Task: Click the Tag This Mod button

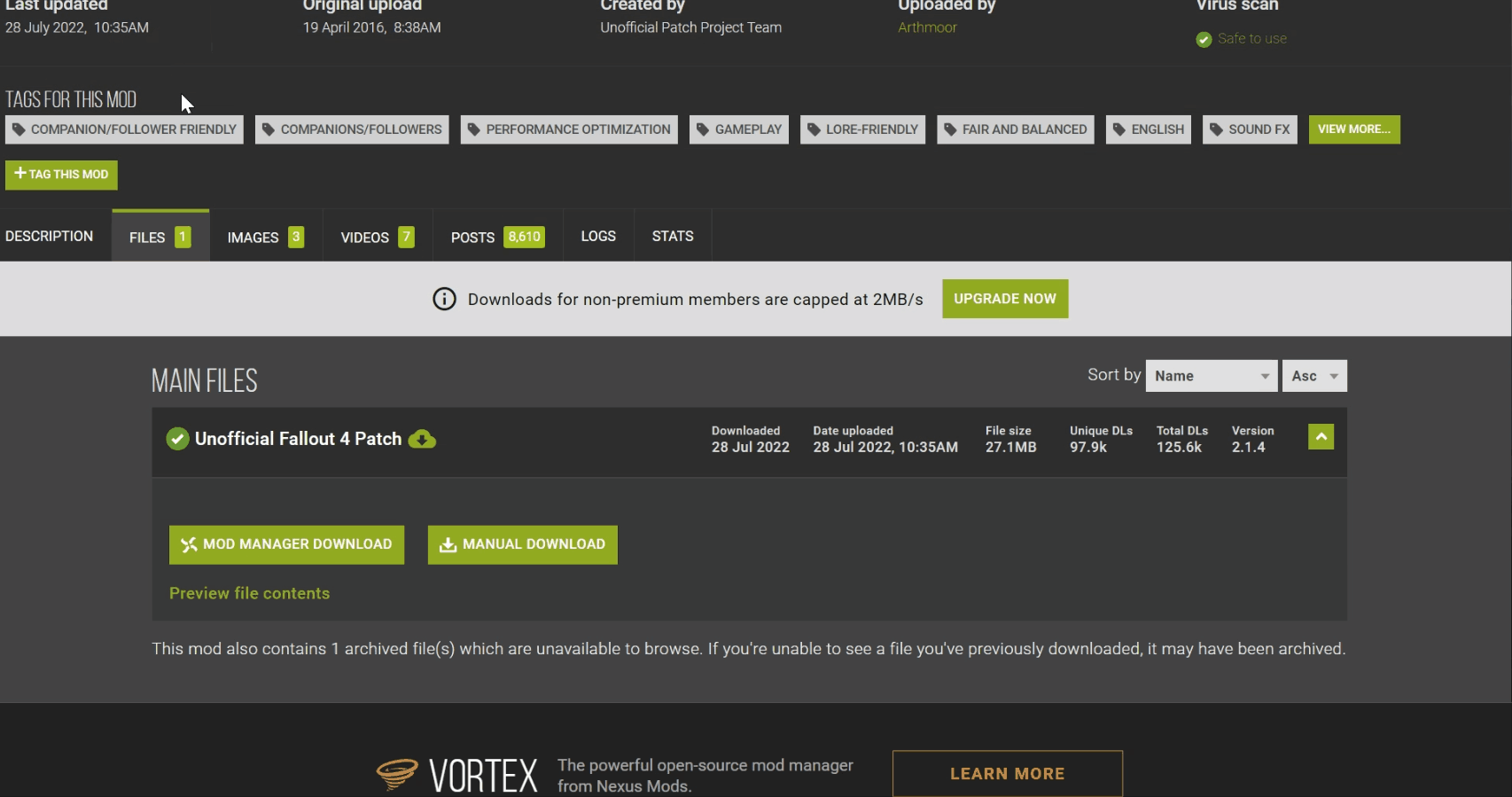Action: click(x=61, y=175)
